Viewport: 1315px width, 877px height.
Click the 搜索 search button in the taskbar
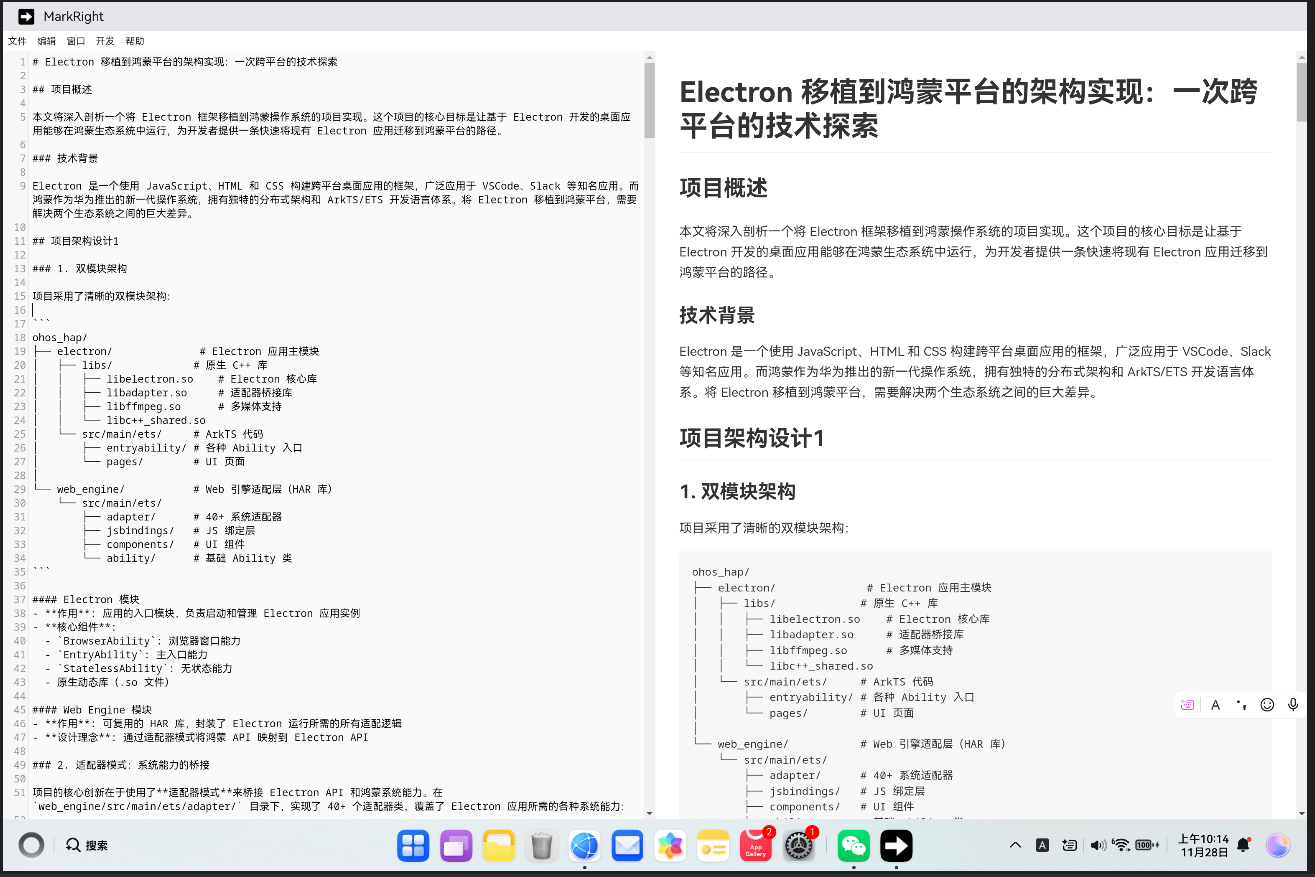[x=88, y=845]
